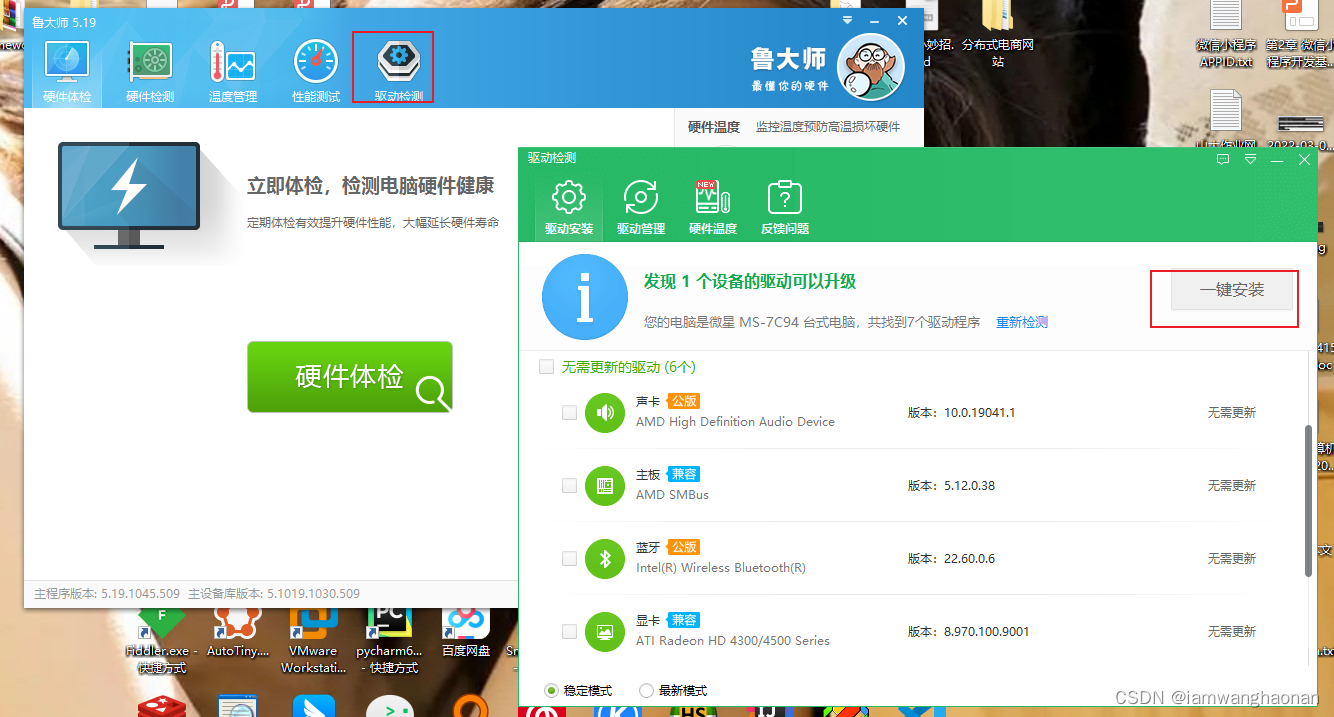Click version 10.0.19041.1 text
Image resolution: width=1334 pixels, height=717 pixels.
979,412
